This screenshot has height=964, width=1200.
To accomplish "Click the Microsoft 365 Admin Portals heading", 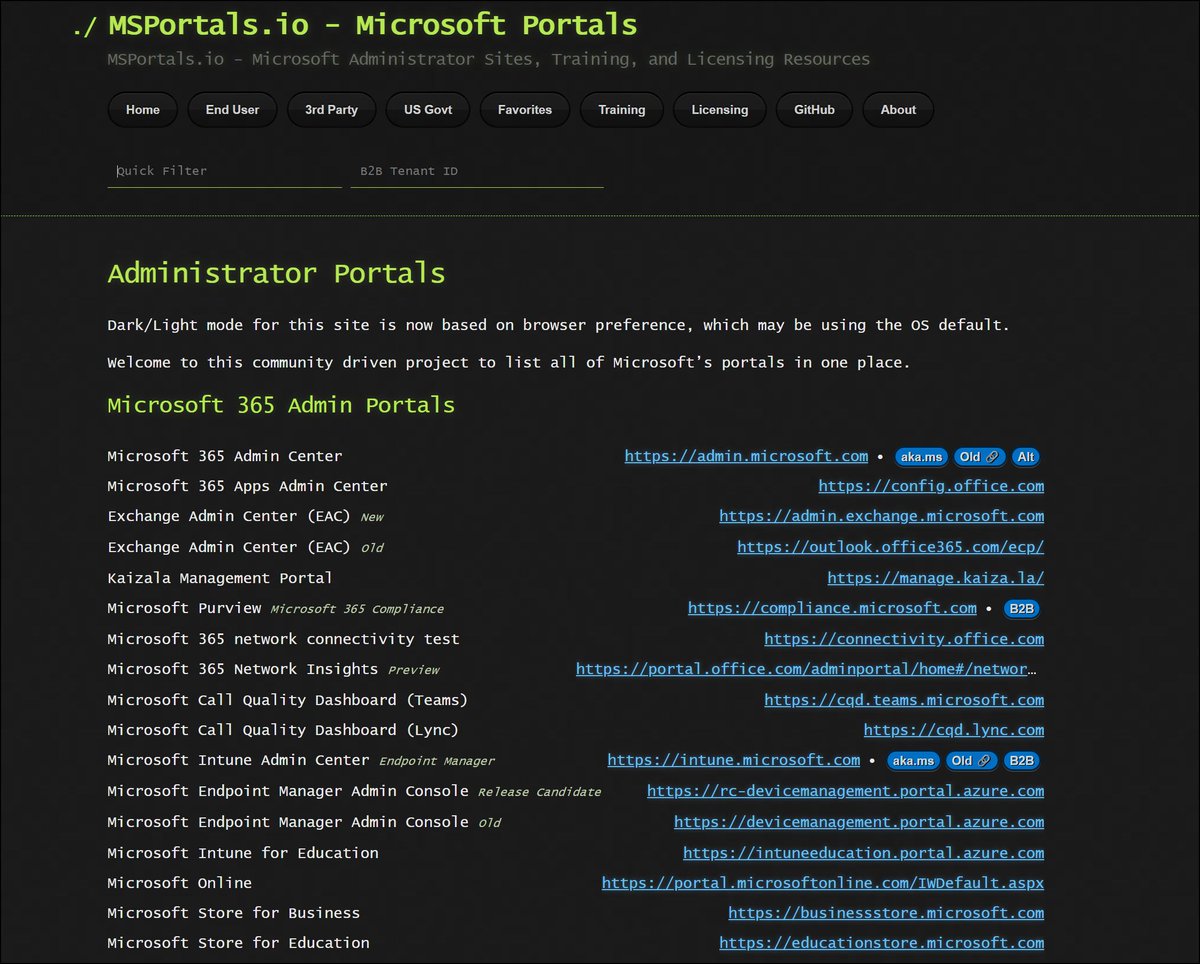I will click(281, 405).
